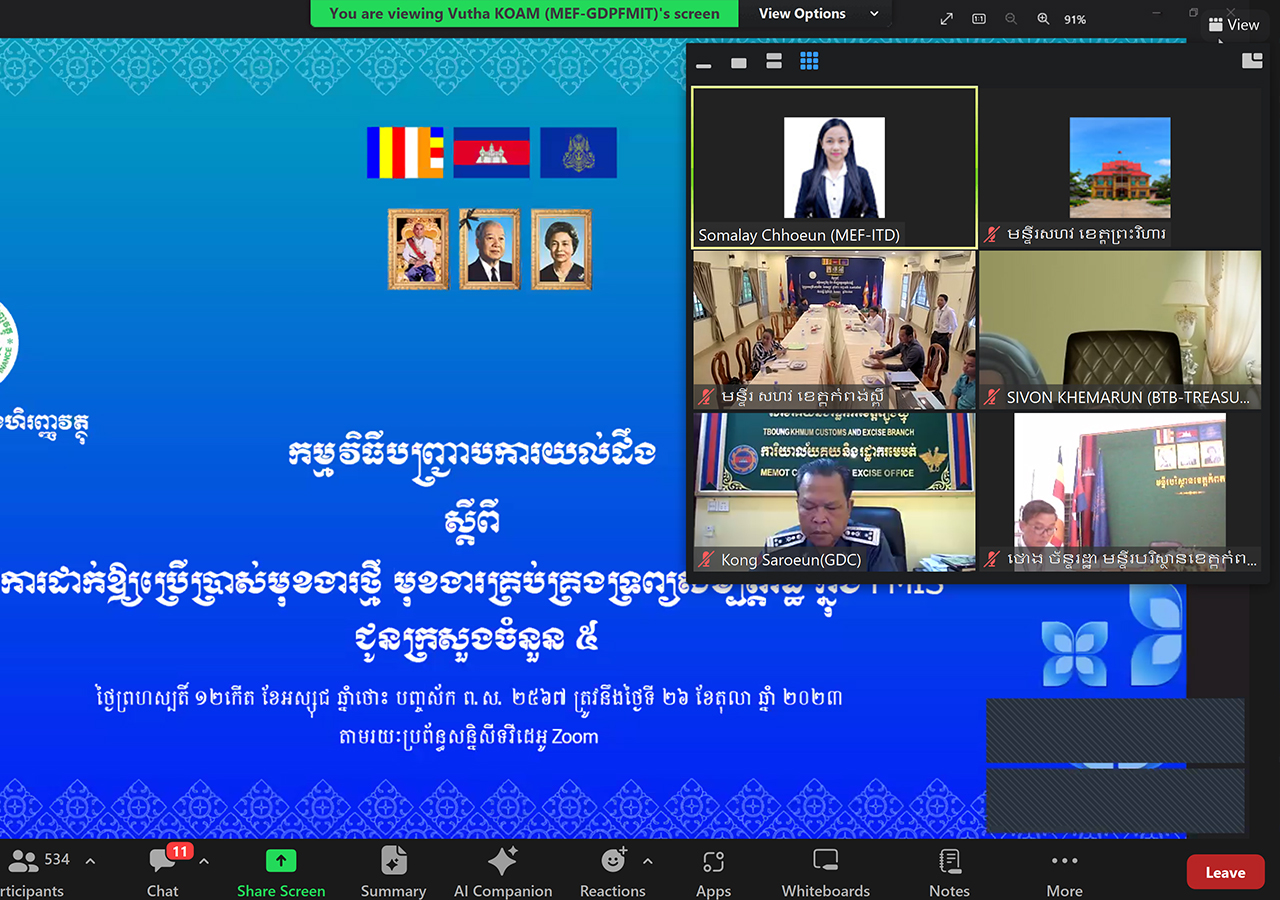Open the More options menu

[1064, 872]
